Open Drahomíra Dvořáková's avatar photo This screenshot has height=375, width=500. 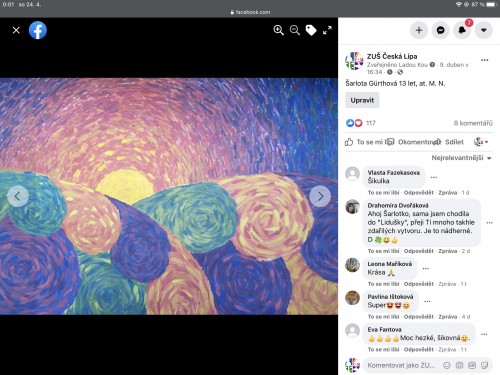352,207
